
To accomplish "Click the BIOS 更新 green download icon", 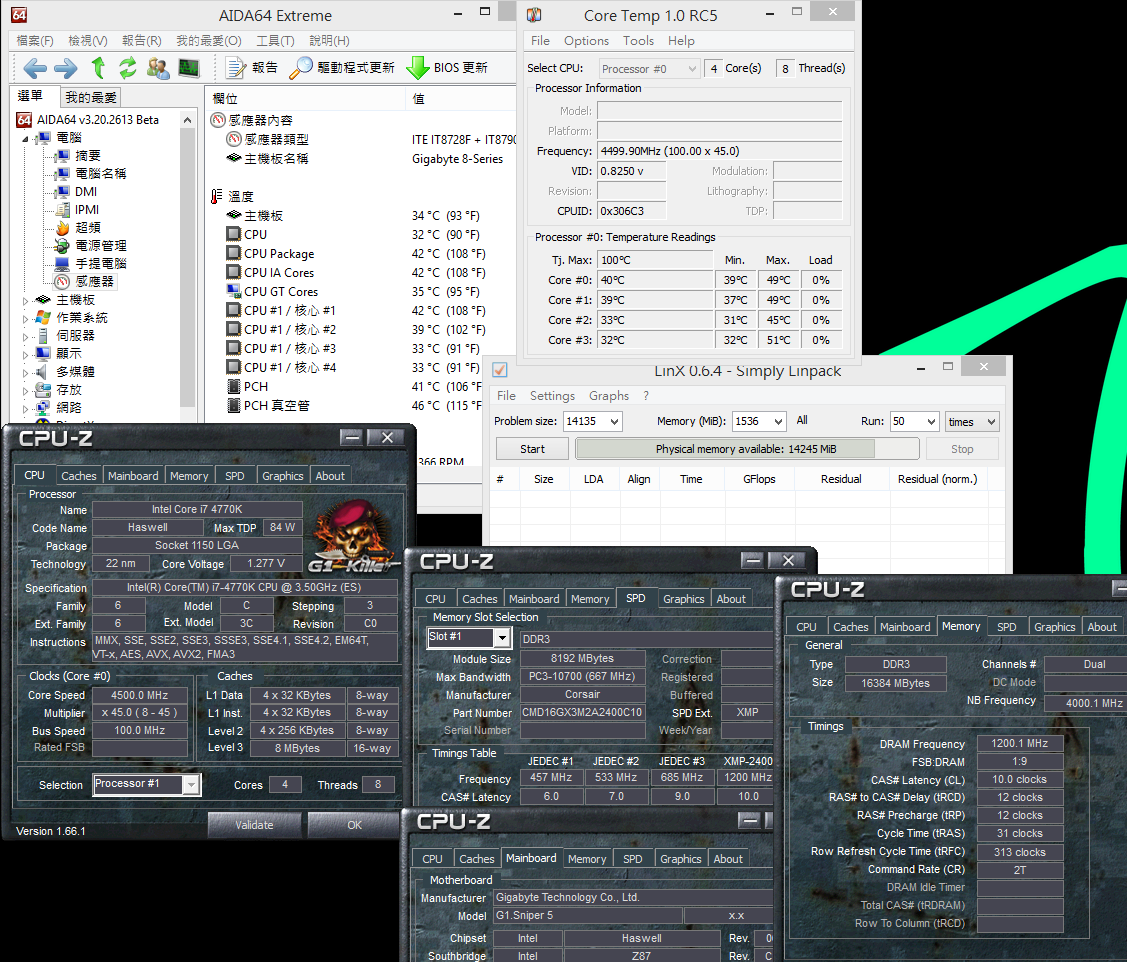I will [418, 68].
